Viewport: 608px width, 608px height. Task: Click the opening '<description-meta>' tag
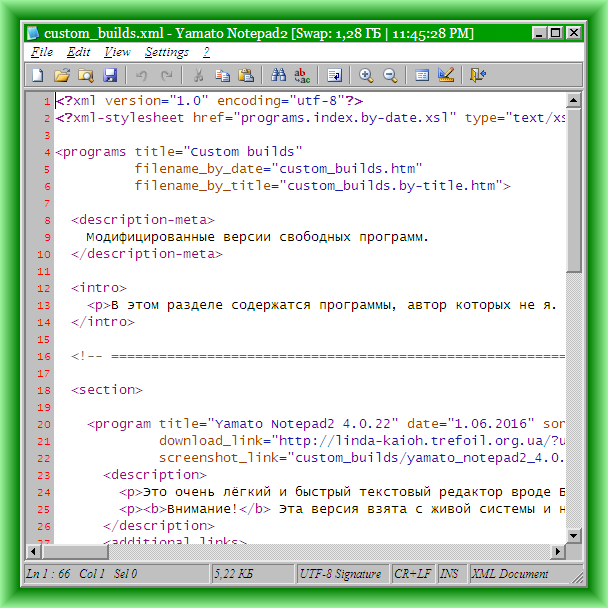pyautogui.click(x=143, y=220)
